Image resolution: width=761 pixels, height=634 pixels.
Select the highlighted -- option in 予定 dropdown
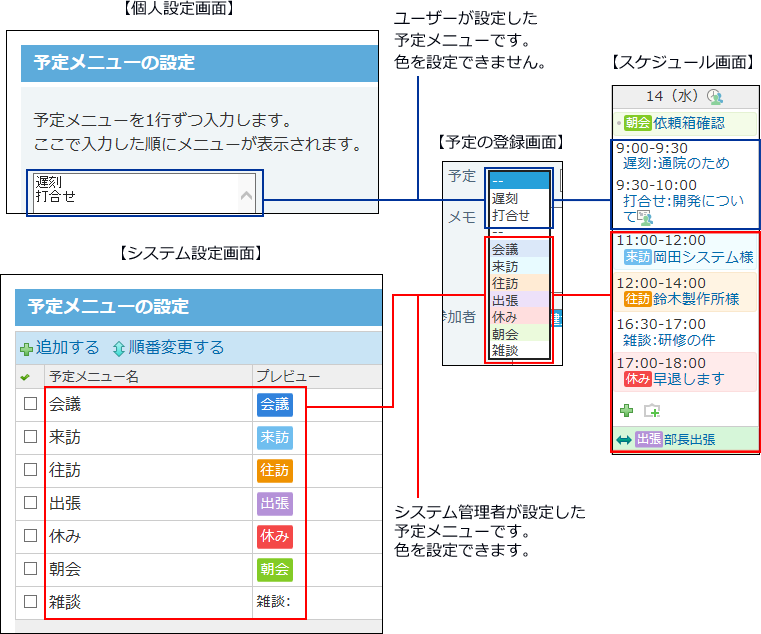(x=519, y=181)
